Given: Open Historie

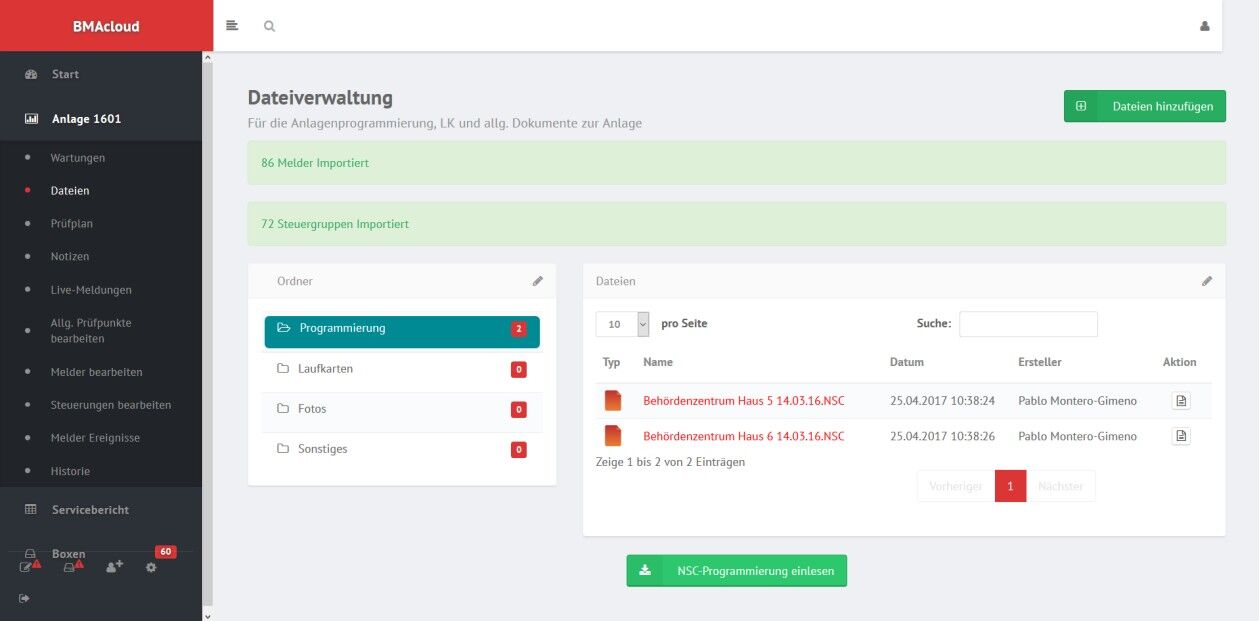Looking at the screenshot, I should coord(70,471).
